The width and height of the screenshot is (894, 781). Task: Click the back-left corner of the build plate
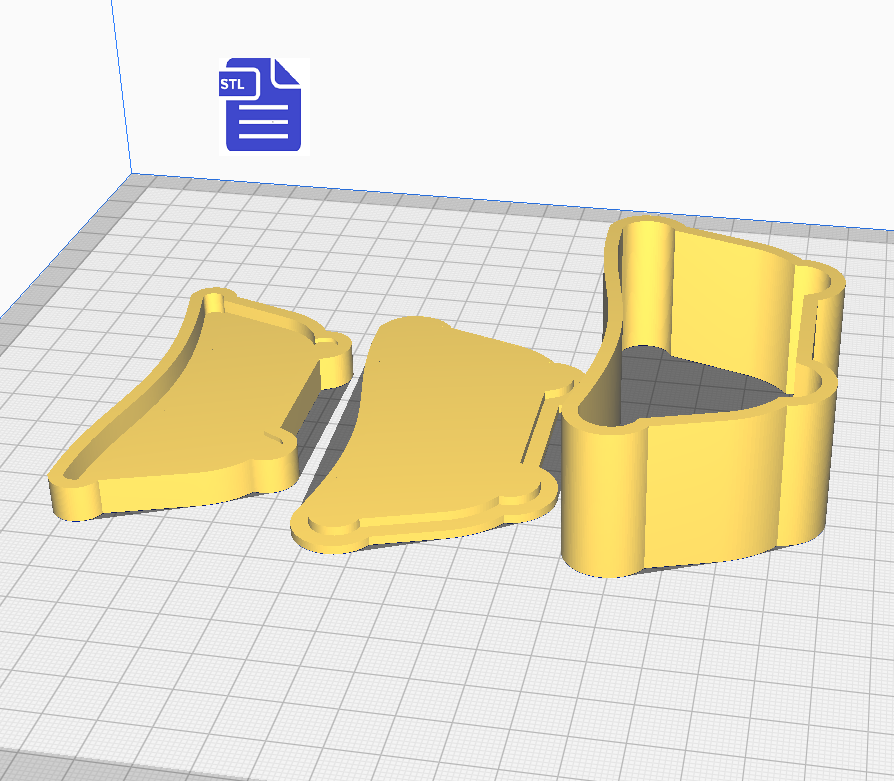133,176
